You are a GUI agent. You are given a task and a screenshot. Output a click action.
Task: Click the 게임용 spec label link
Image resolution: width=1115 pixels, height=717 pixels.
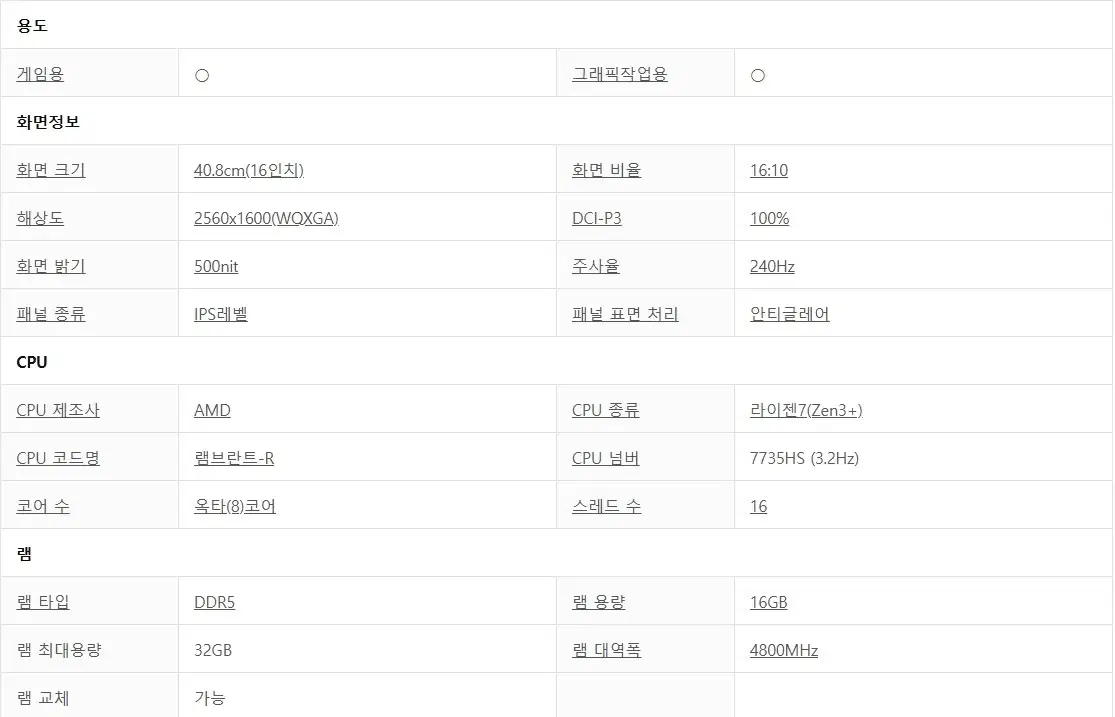point(40,74)
